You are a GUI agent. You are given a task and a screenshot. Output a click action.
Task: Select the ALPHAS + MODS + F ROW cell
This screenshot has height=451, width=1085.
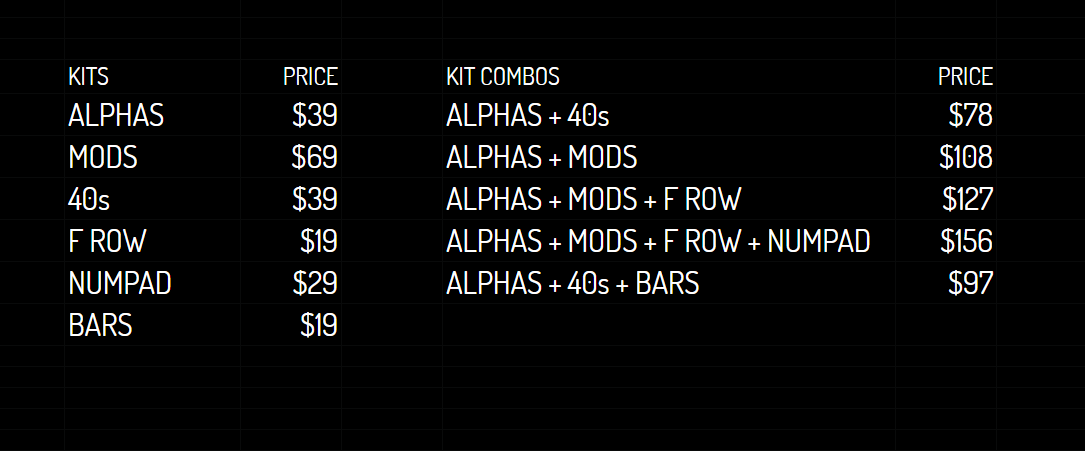(x=593, y=200)
